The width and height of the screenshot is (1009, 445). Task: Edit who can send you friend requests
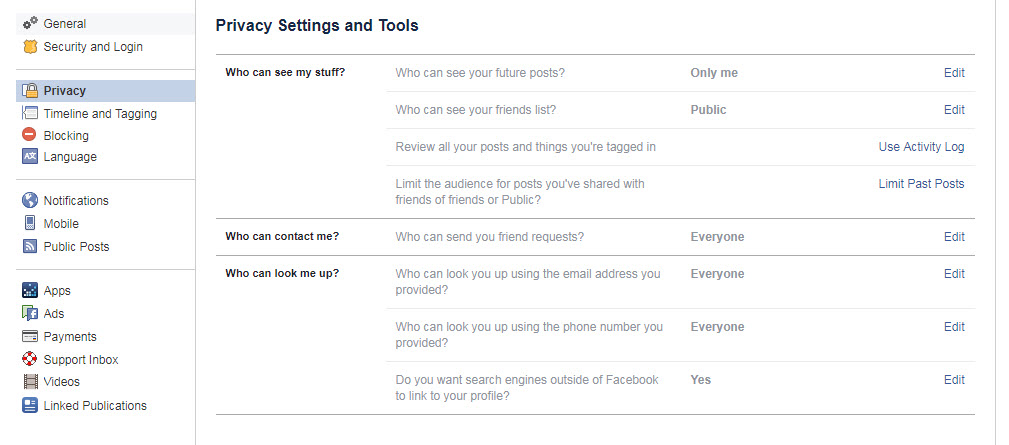[954, 237]
